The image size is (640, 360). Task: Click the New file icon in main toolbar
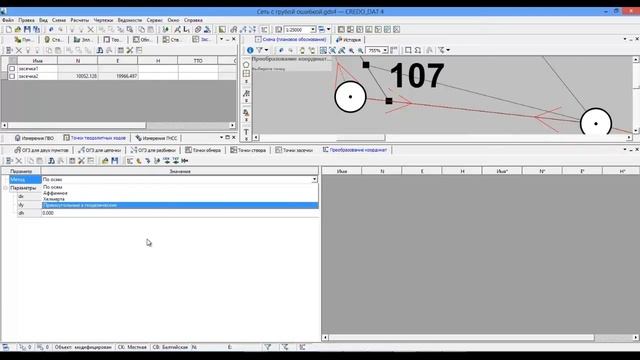[x=9, y=29]
